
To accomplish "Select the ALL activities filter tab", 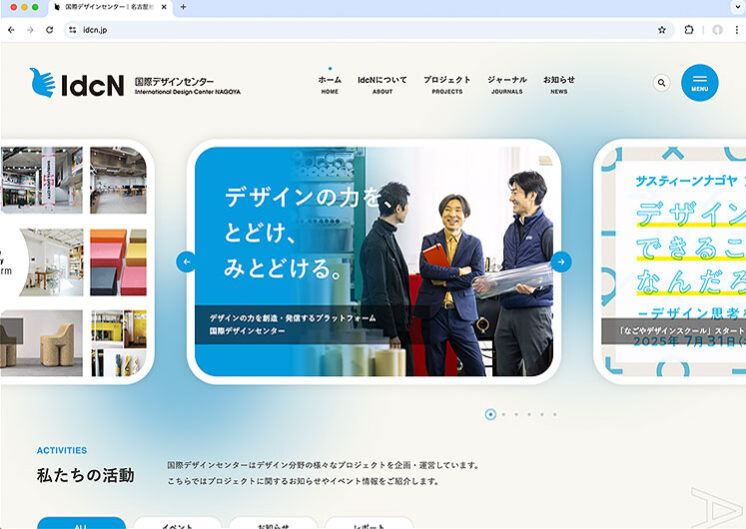I will coord(81,523).
